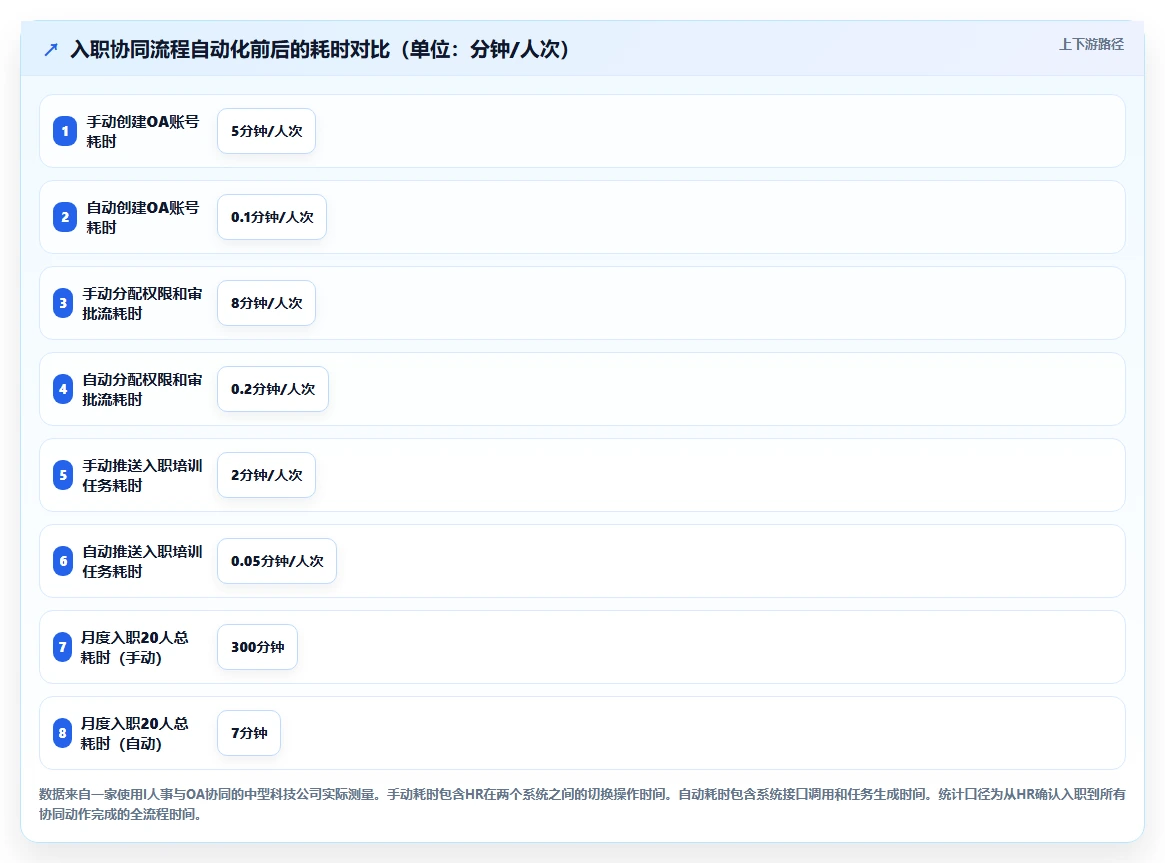Click number badge 1 for 手动创建OA账号耗时

point(65,131)
